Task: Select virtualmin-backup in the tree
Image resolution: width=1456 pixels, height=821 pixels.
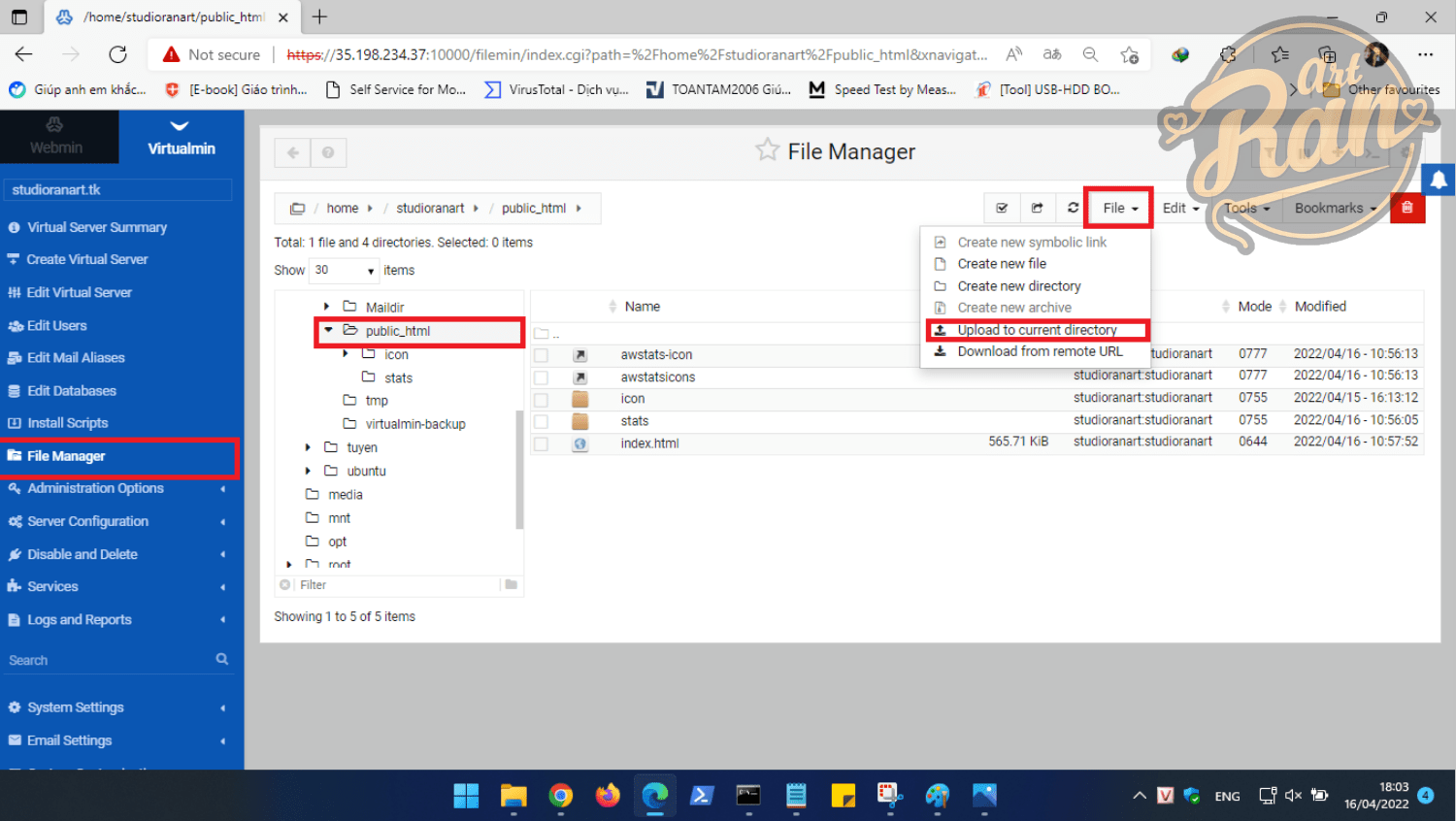Action: point(415,423)
